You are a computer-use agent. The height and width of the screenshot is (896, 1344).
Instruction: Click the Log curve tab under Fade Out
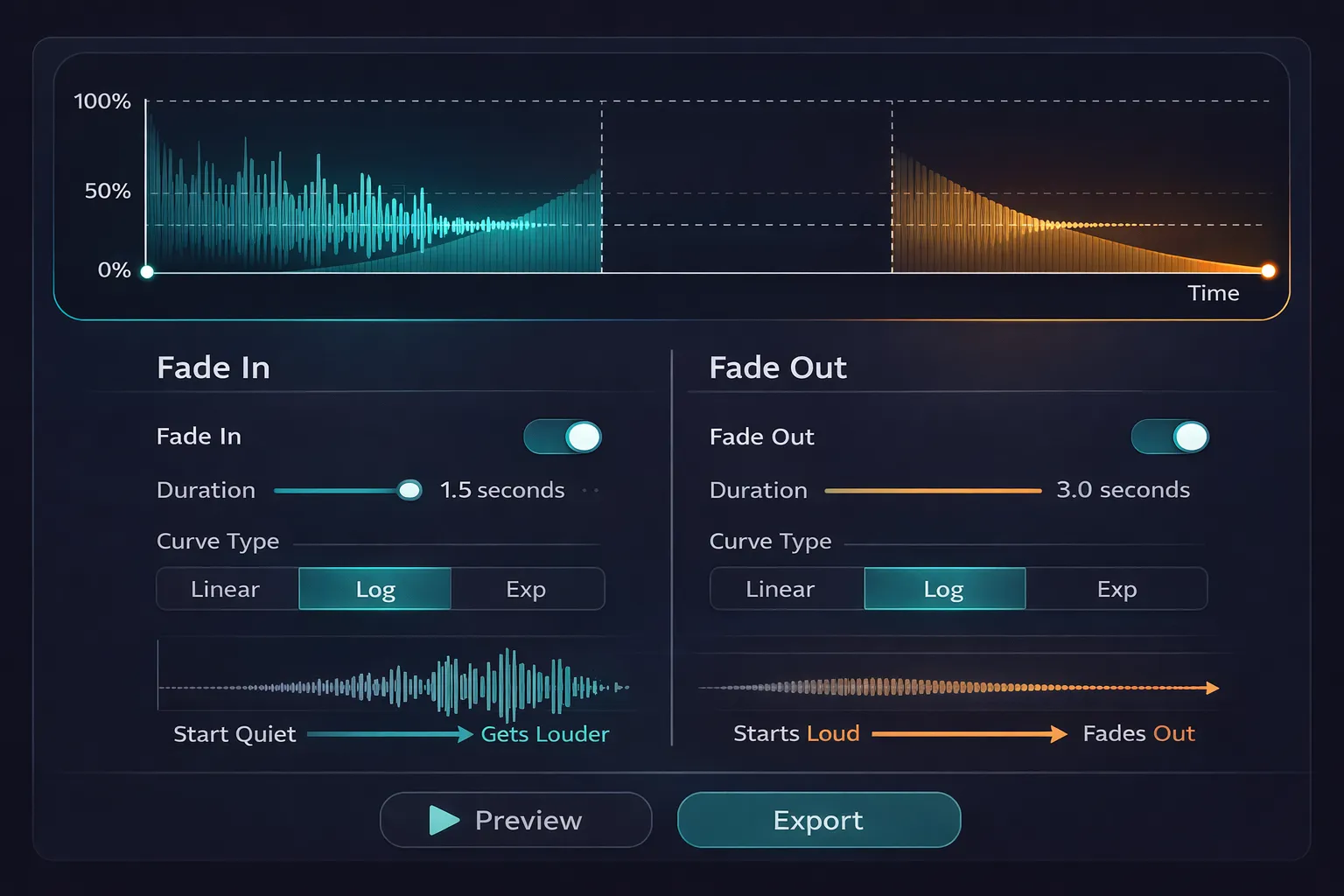944,589
